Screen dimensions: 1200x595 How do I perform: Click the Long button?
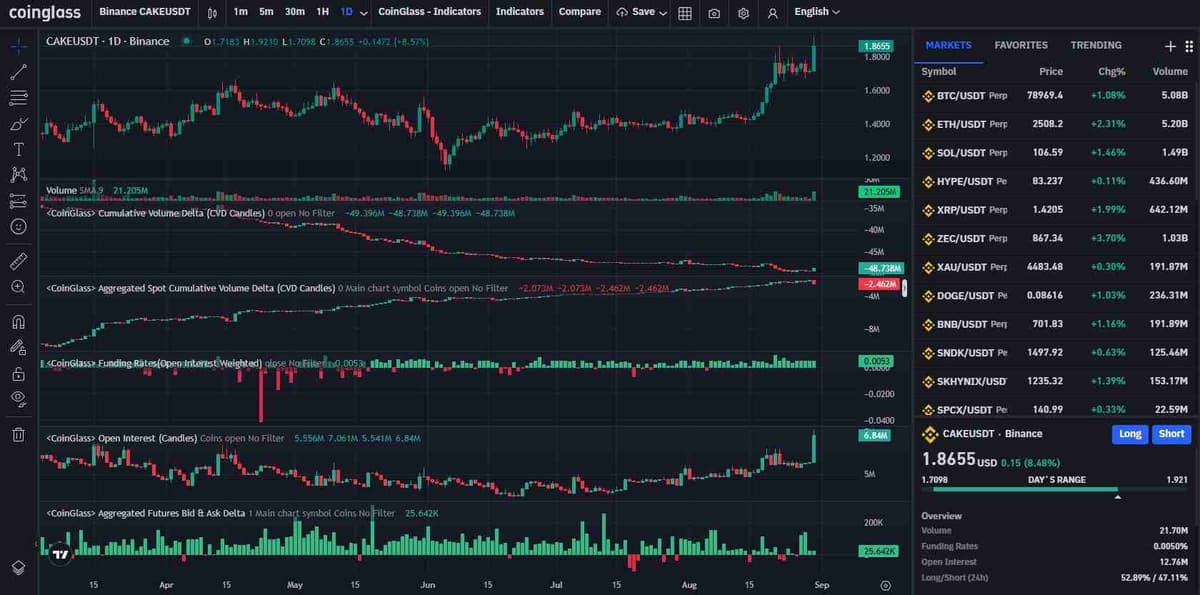[1130, 434]
